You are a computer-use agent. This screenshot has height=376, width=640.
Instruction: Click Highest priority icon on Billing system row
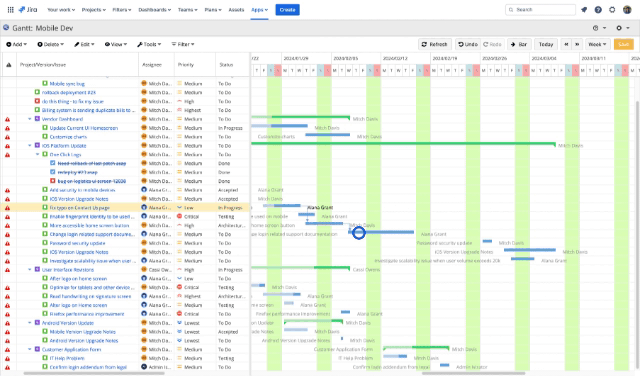pos(179,110)
